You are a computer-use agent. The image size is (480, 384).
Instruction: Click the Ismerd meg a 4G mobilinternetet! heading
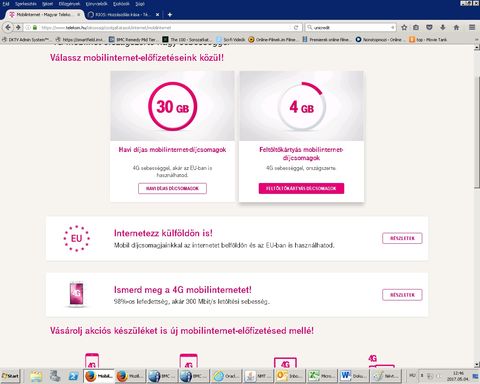click(183, 290)
